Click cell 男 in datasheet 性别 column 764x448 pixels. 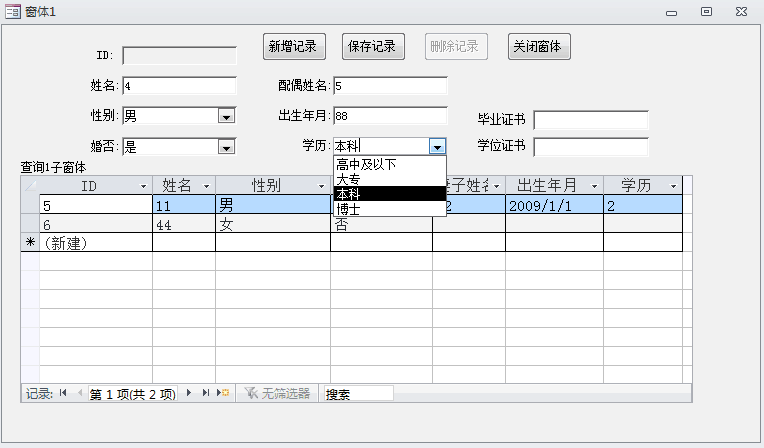coord(273,205)
